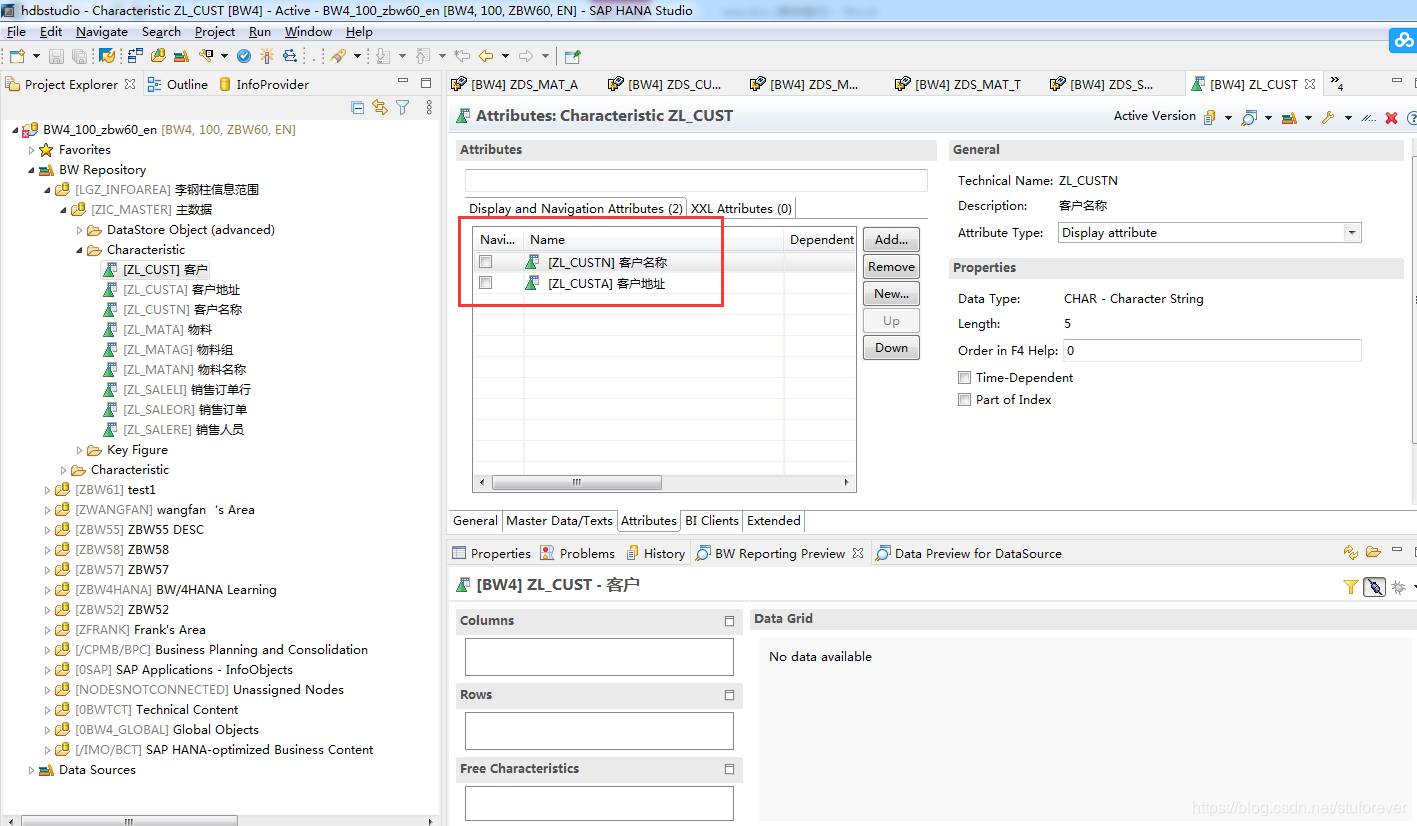Open the Window menu
Image resolution: width=1417 pixels, height=826 pixels.
308,32
